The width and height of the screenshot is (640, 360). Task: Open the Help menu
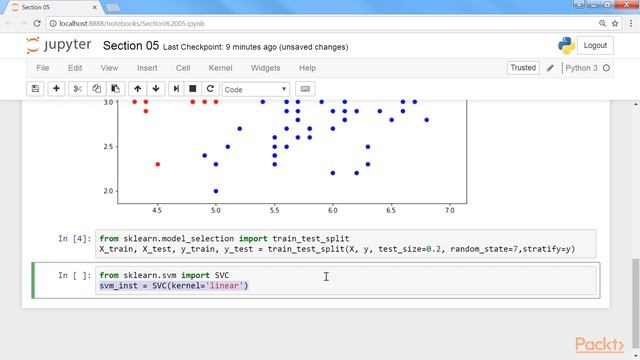[x=307, y=68]
